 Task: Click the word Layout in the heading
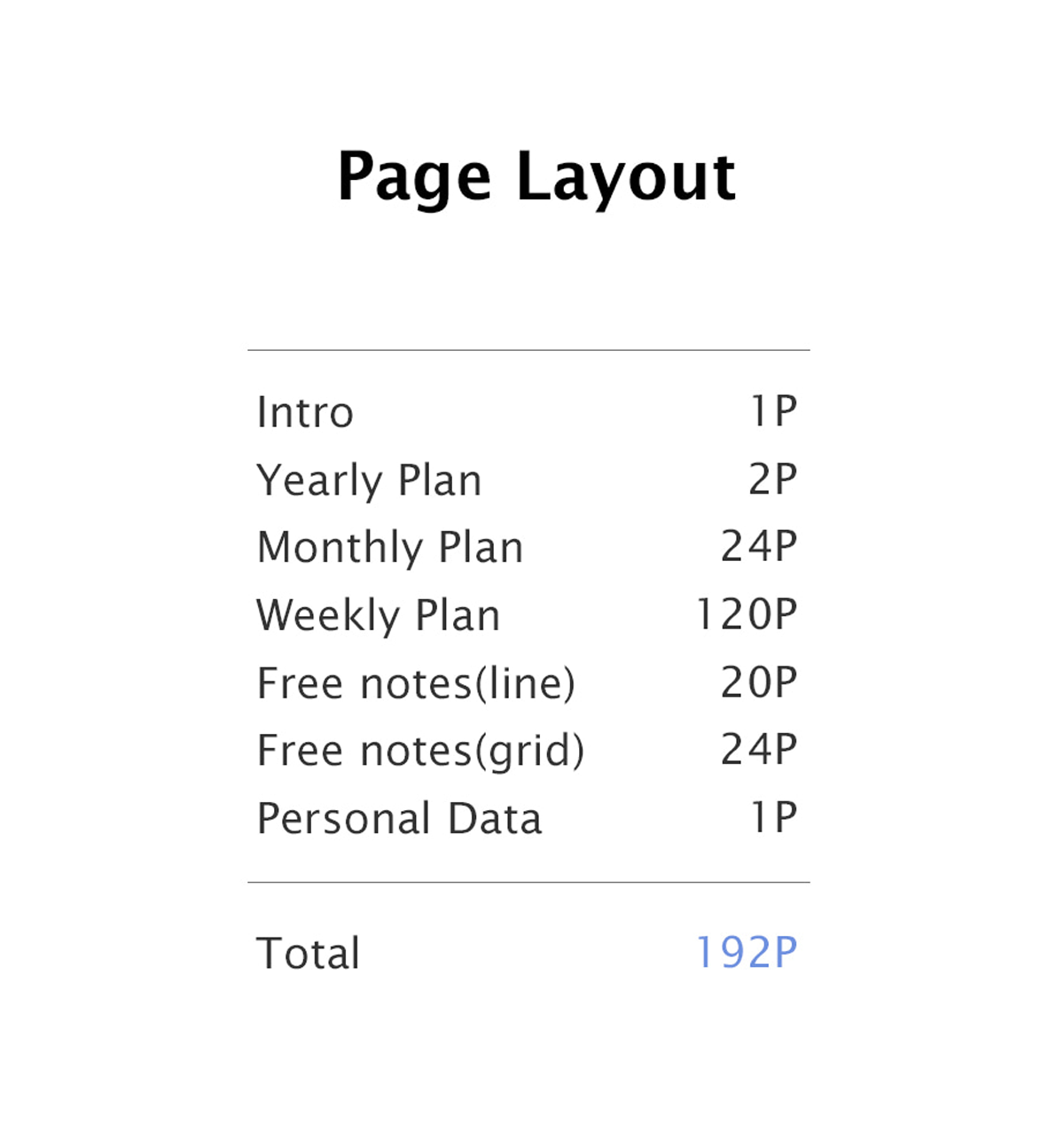coord(625,178)
